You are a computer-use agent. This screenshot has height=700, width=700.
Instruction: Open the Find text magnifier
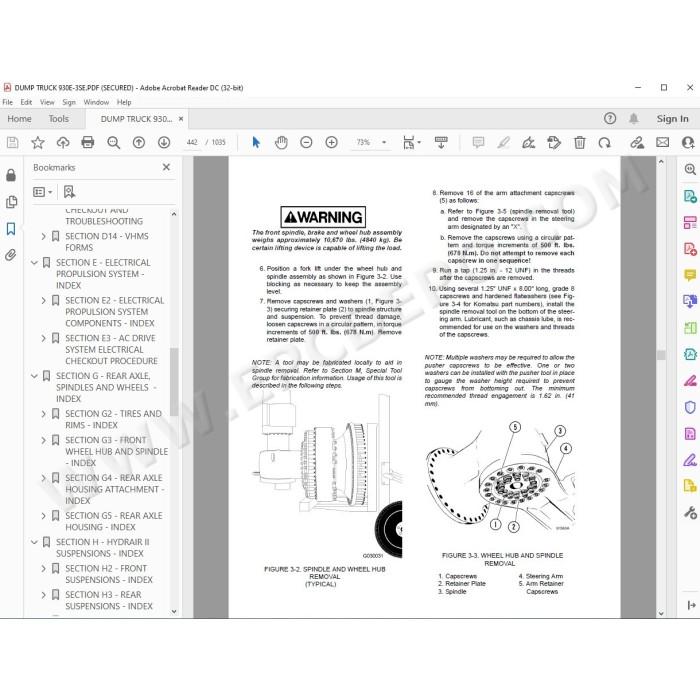click(113, 142)
